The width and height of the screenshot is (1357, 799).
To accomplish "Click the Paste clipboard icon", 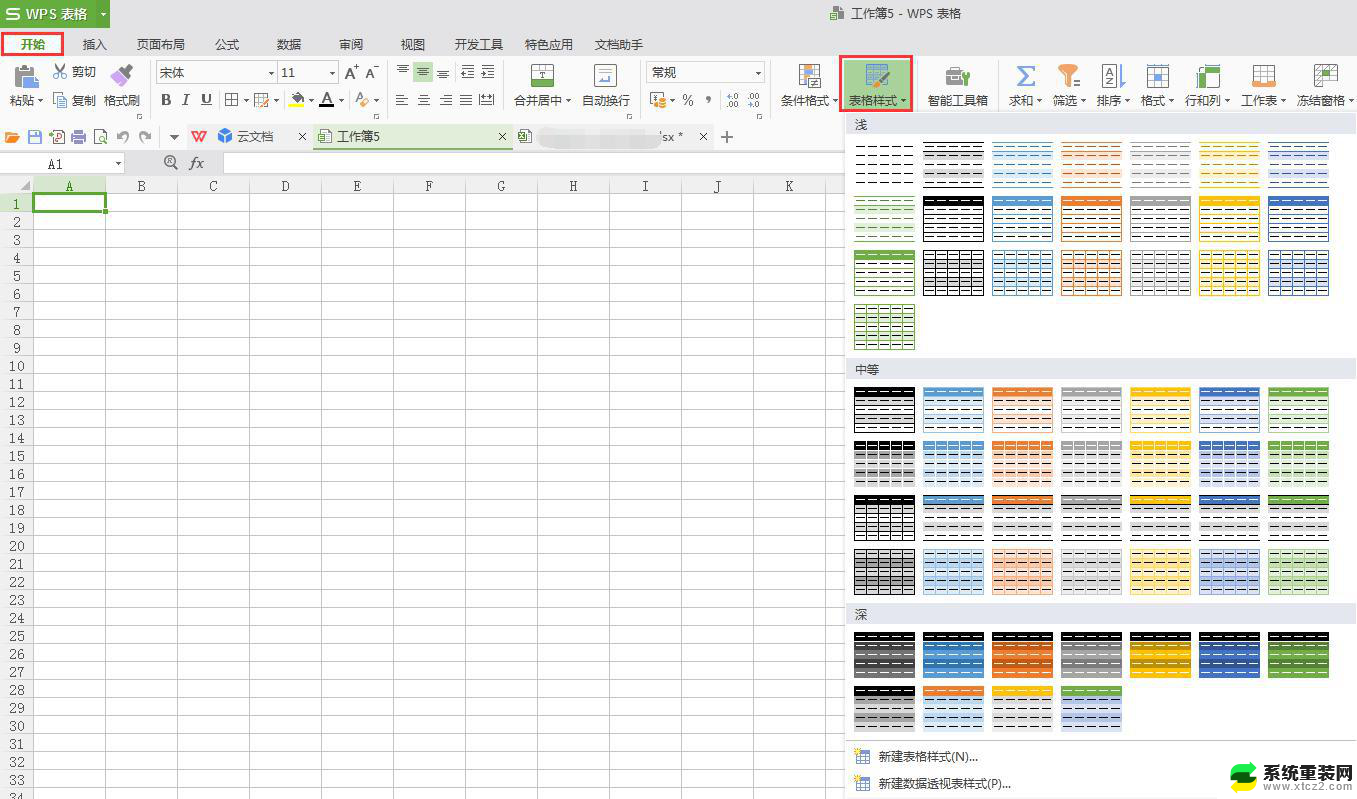I will point(25,76).
